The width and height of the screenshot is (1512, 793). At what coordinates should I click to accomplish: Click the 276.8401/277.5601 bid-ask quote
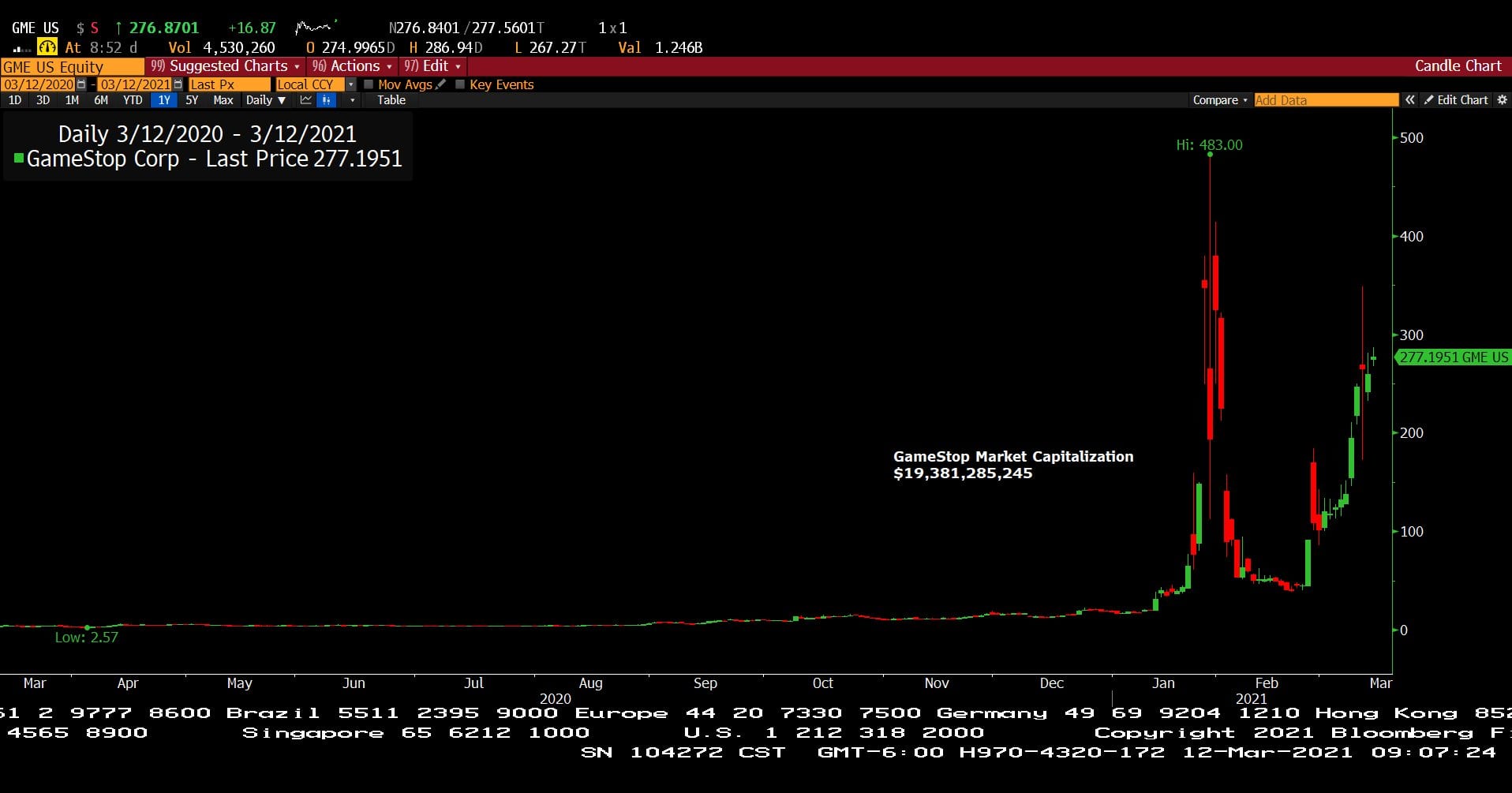click(x=466, y=28)
